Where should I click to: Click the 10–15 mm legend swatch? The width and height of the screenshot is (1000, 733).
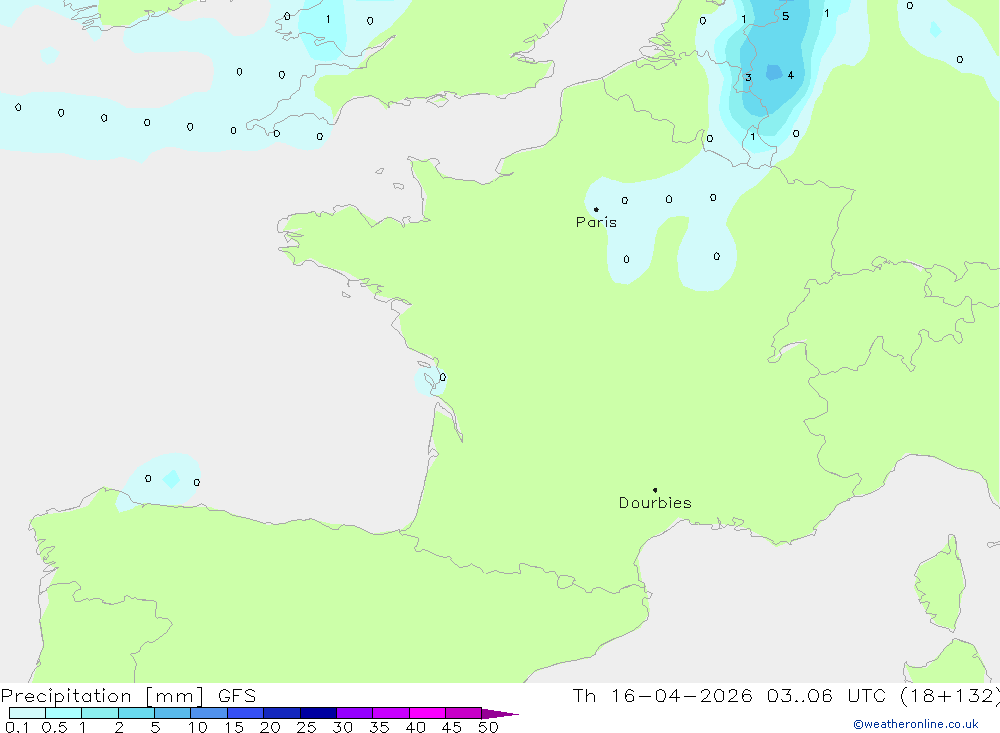click(x=209, y=713)
